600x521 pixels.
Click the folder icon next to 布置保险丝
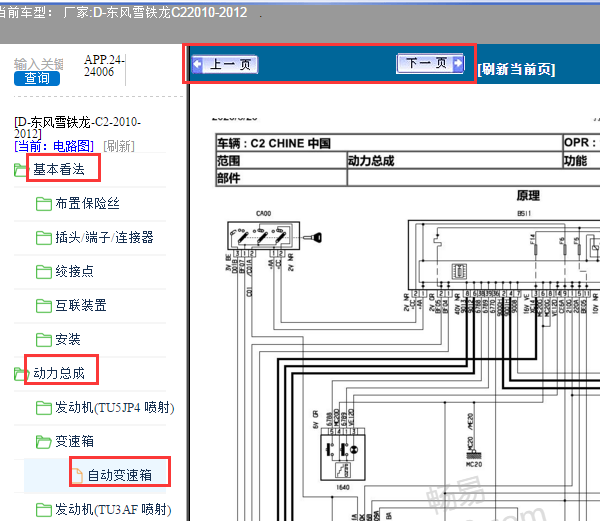coord(44,204)
